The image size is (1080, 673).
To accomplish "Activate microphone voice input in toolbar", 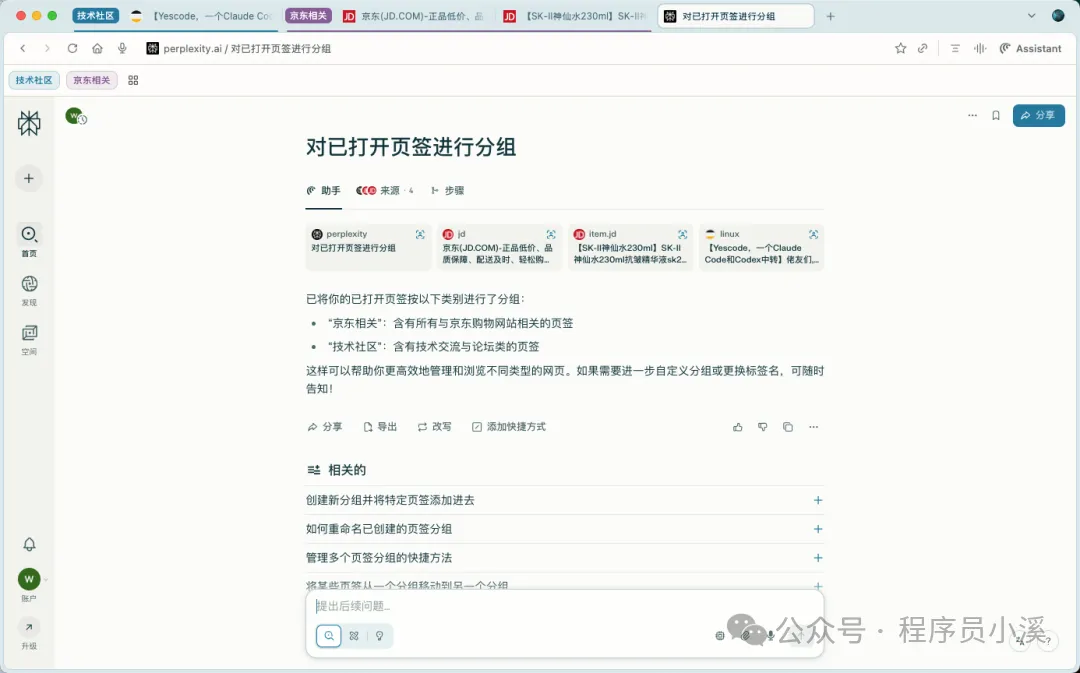I will tap(122, 48).
